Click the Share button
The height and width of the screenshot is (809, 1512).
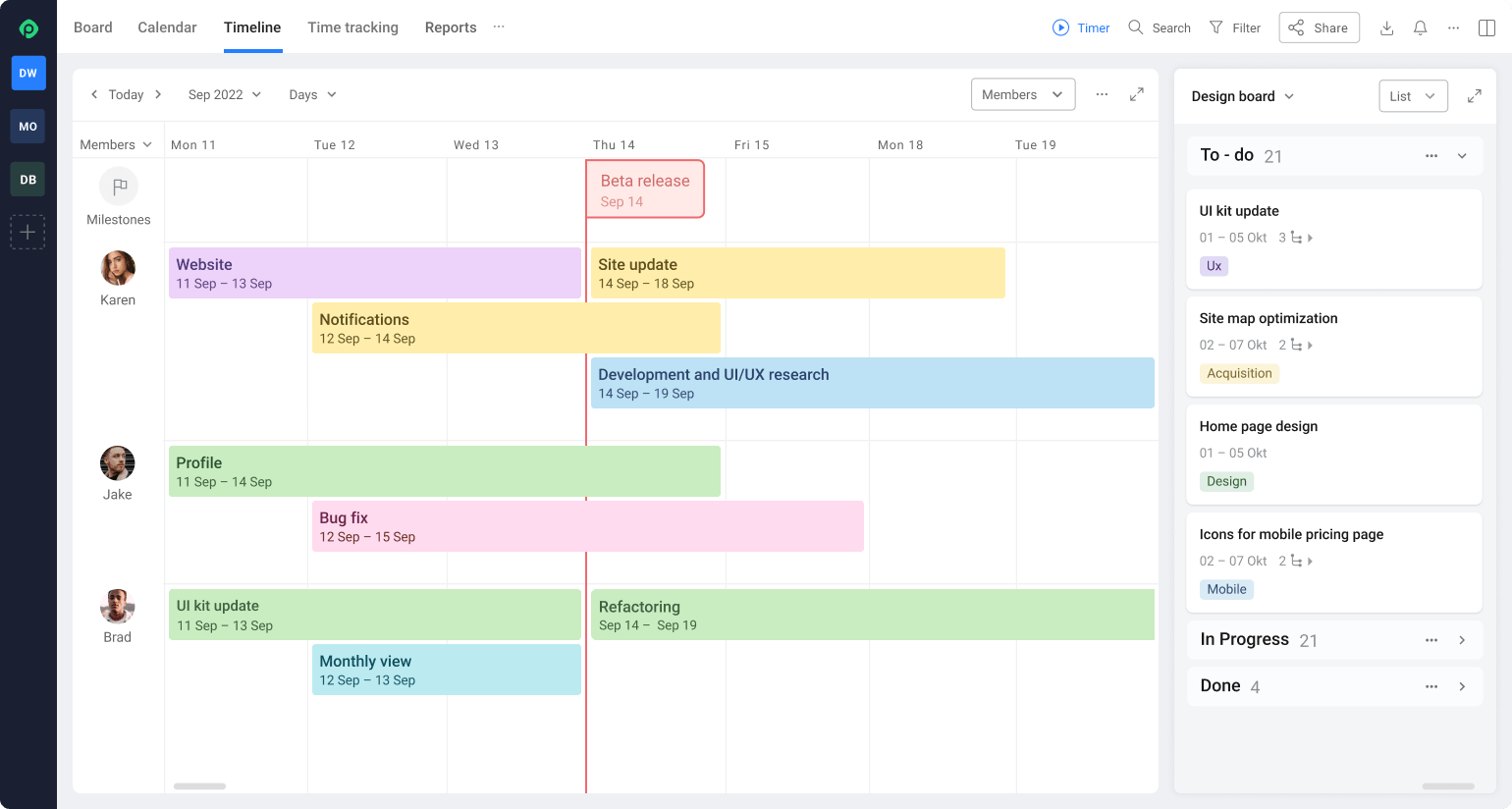click(1319, 27)
